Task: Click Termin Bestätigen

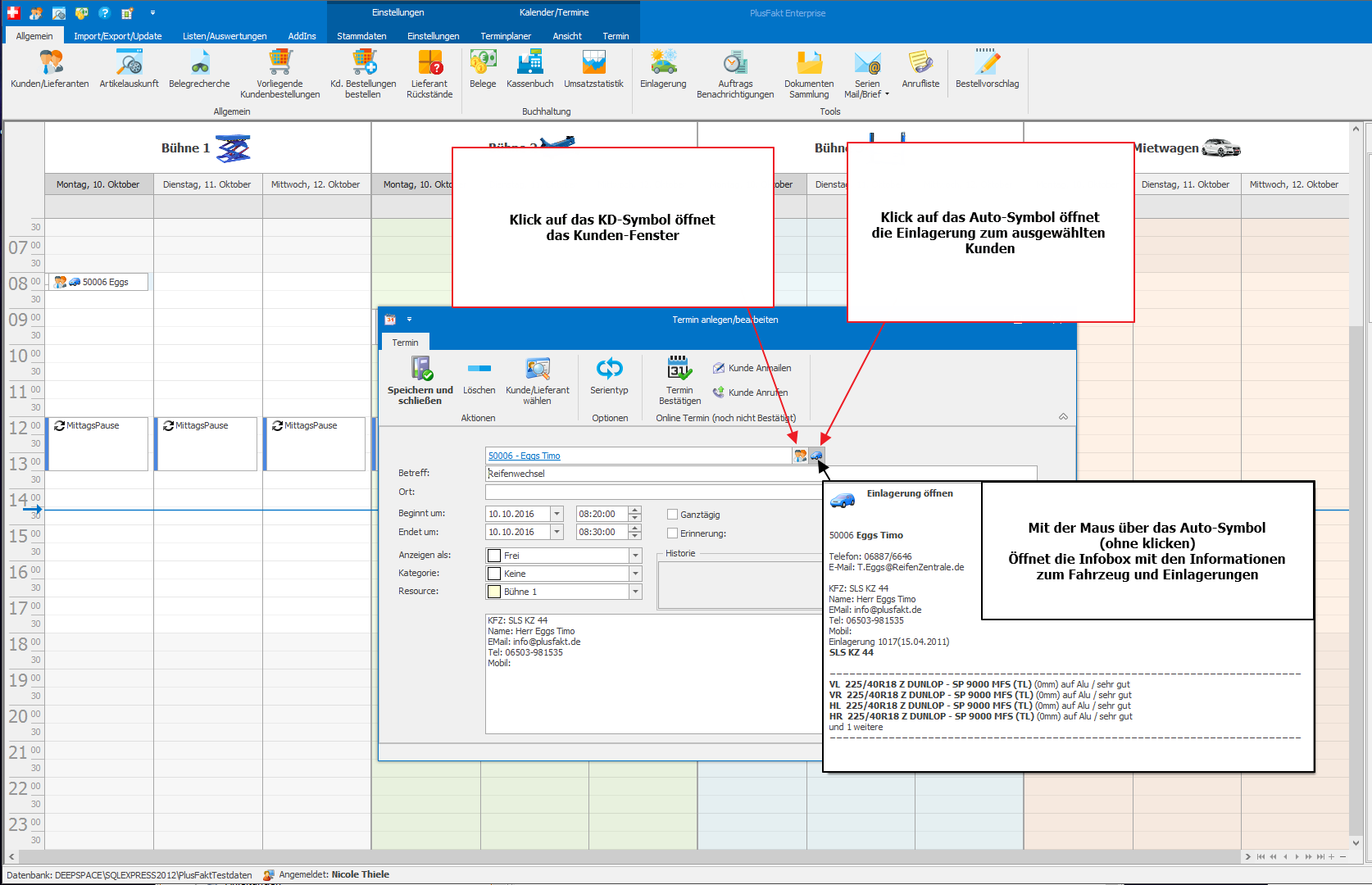Action: 679,381
